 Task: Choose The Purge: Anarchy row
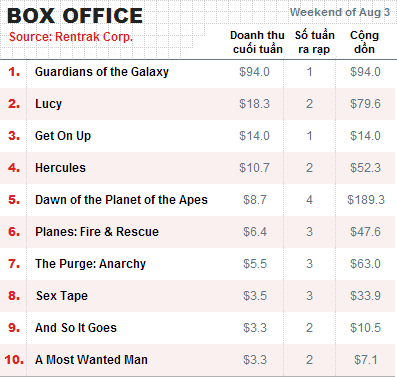click(x=198, y=264)
